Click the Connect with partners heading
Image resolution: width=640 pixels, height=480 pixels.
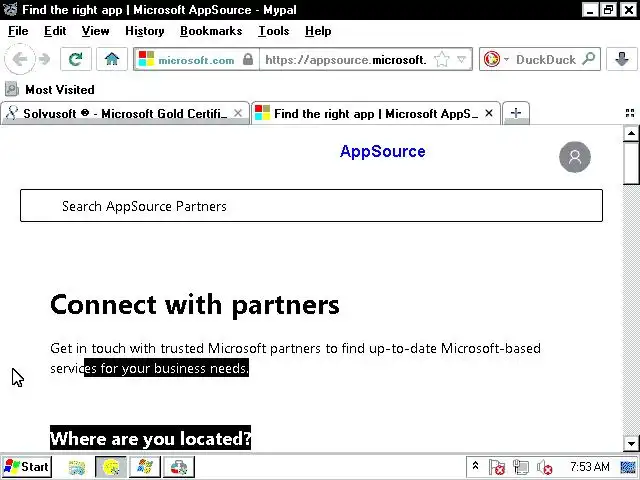[195, 304]
